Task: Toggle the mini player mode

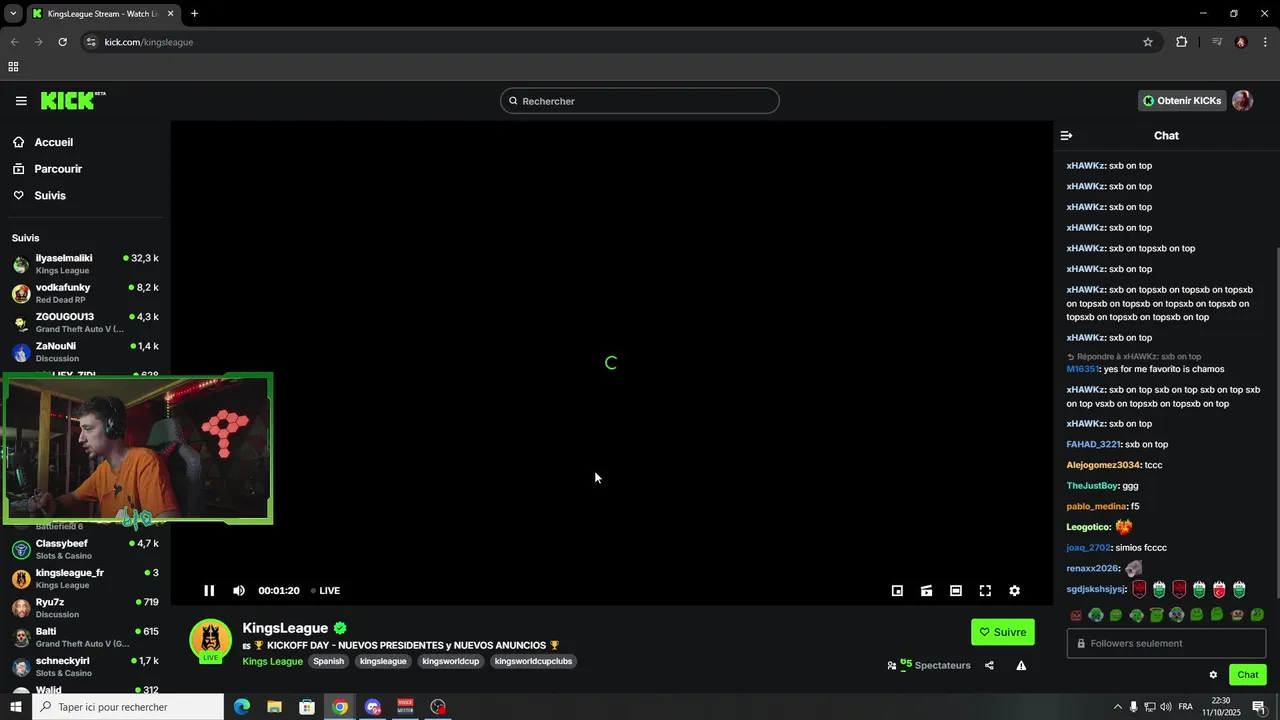Action: pyautogui.click(x=897, y=591)
